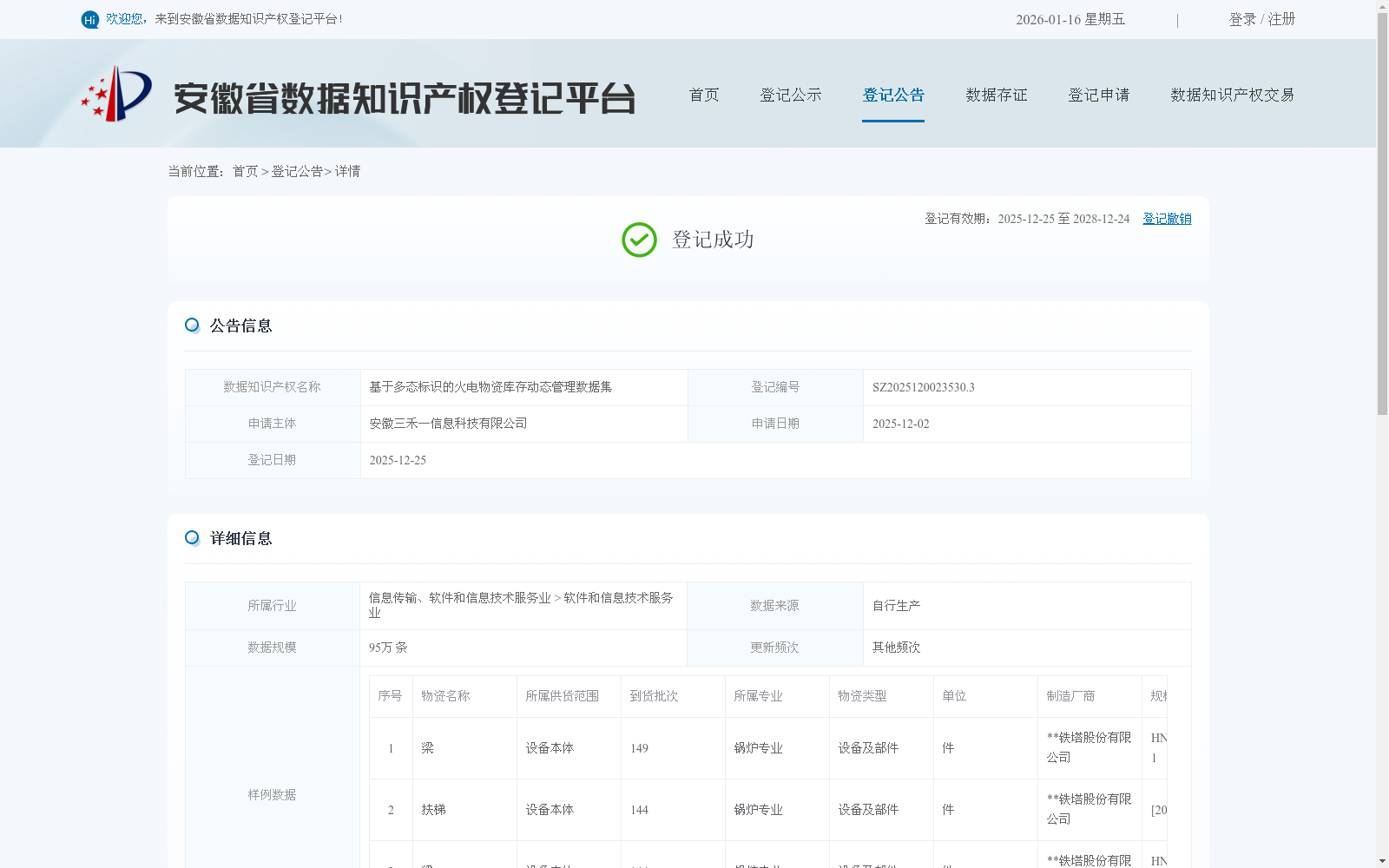Click the Hi greeting icon
The height and width of the screenshot is (868, 1389).
[90, 20]
